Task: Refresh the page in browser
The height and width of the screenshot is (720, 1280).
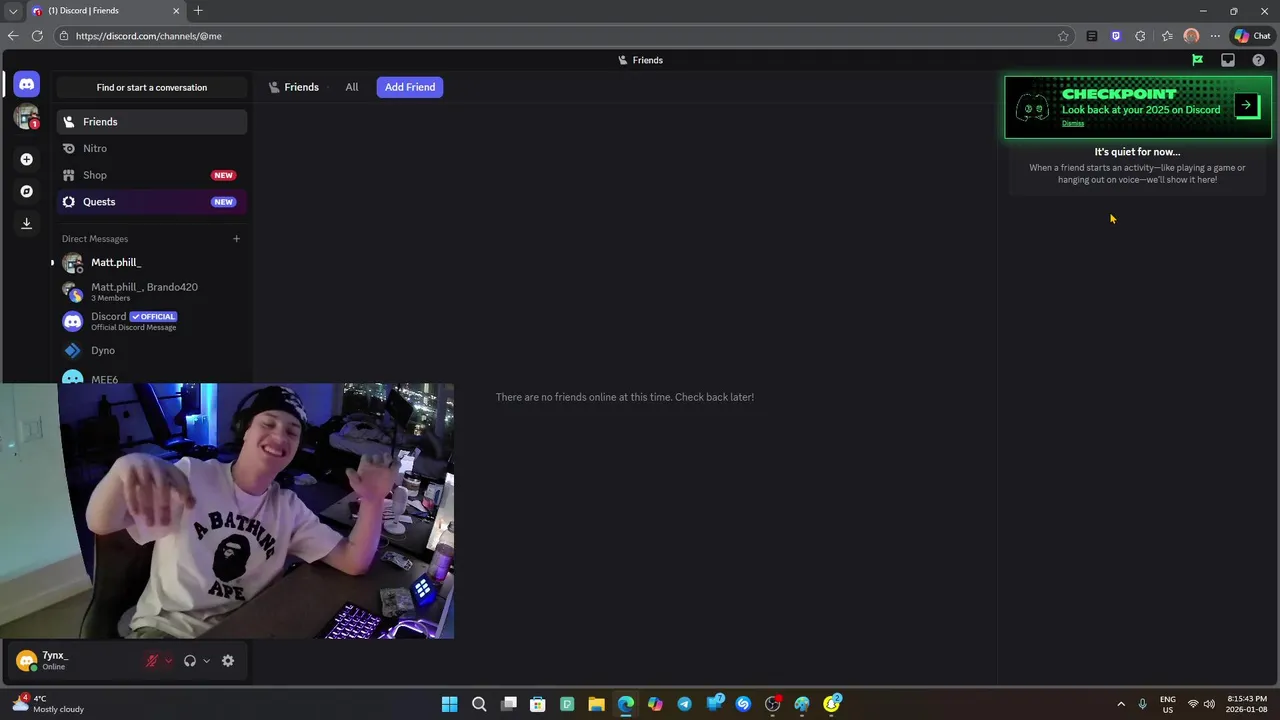Action: point(37,36)
